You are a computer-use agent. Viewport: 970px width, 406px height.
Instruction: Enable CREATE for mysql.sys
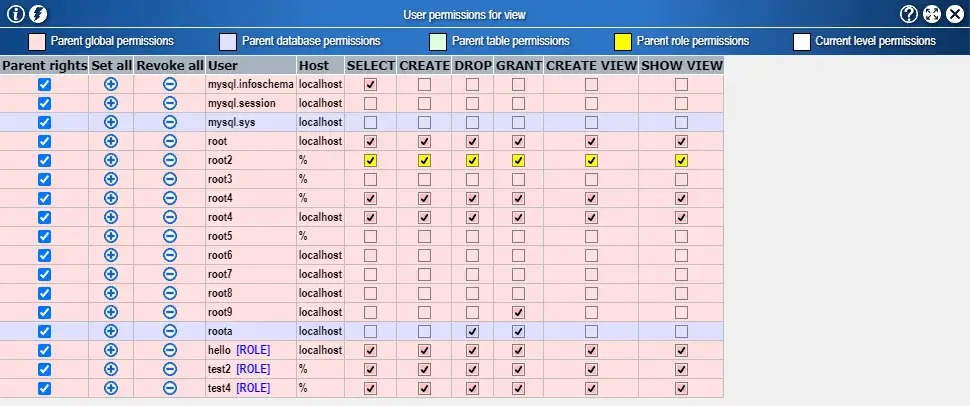[424, 123]
